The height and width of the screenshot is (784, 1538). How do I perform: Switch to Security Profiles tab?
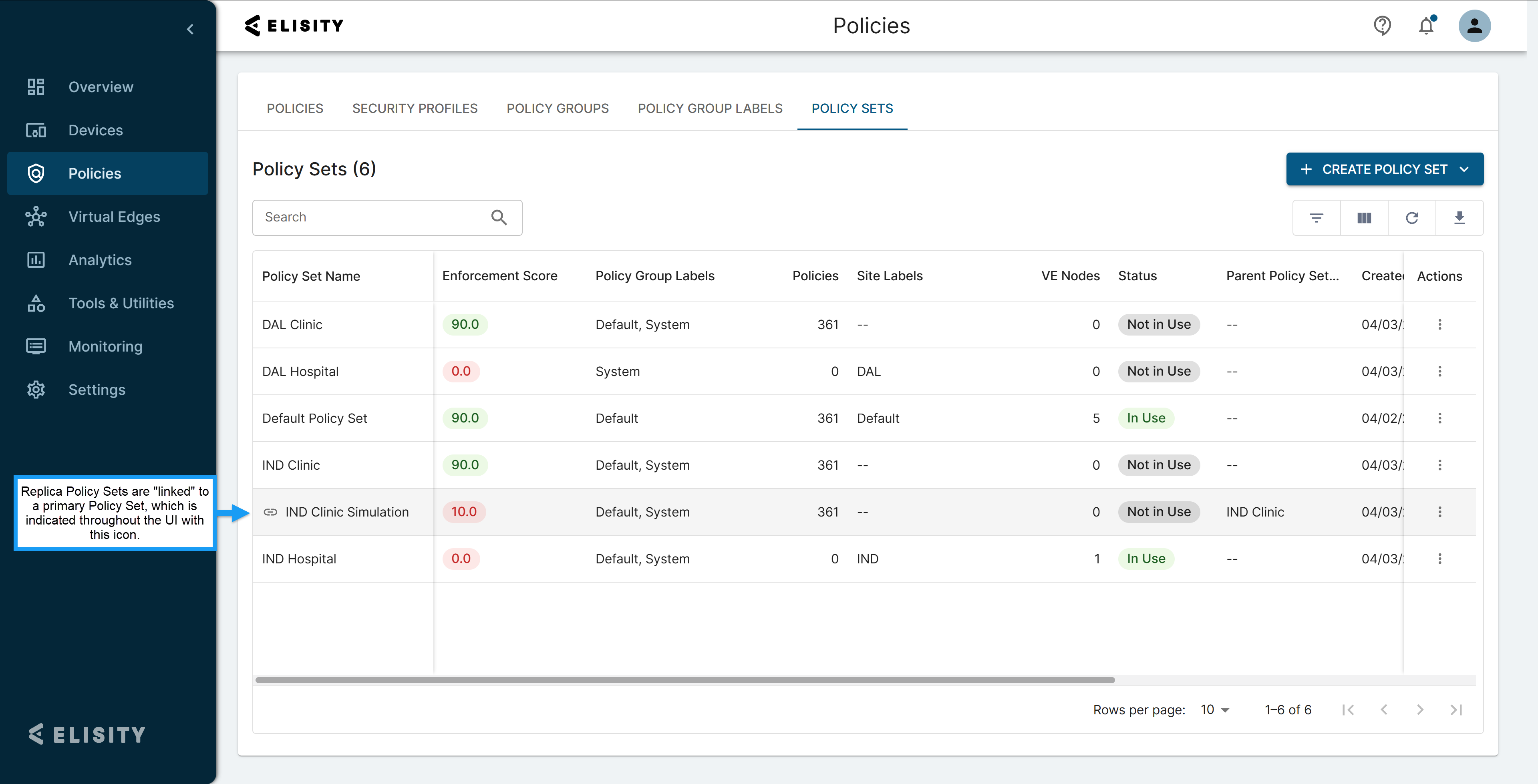[415, 109]
